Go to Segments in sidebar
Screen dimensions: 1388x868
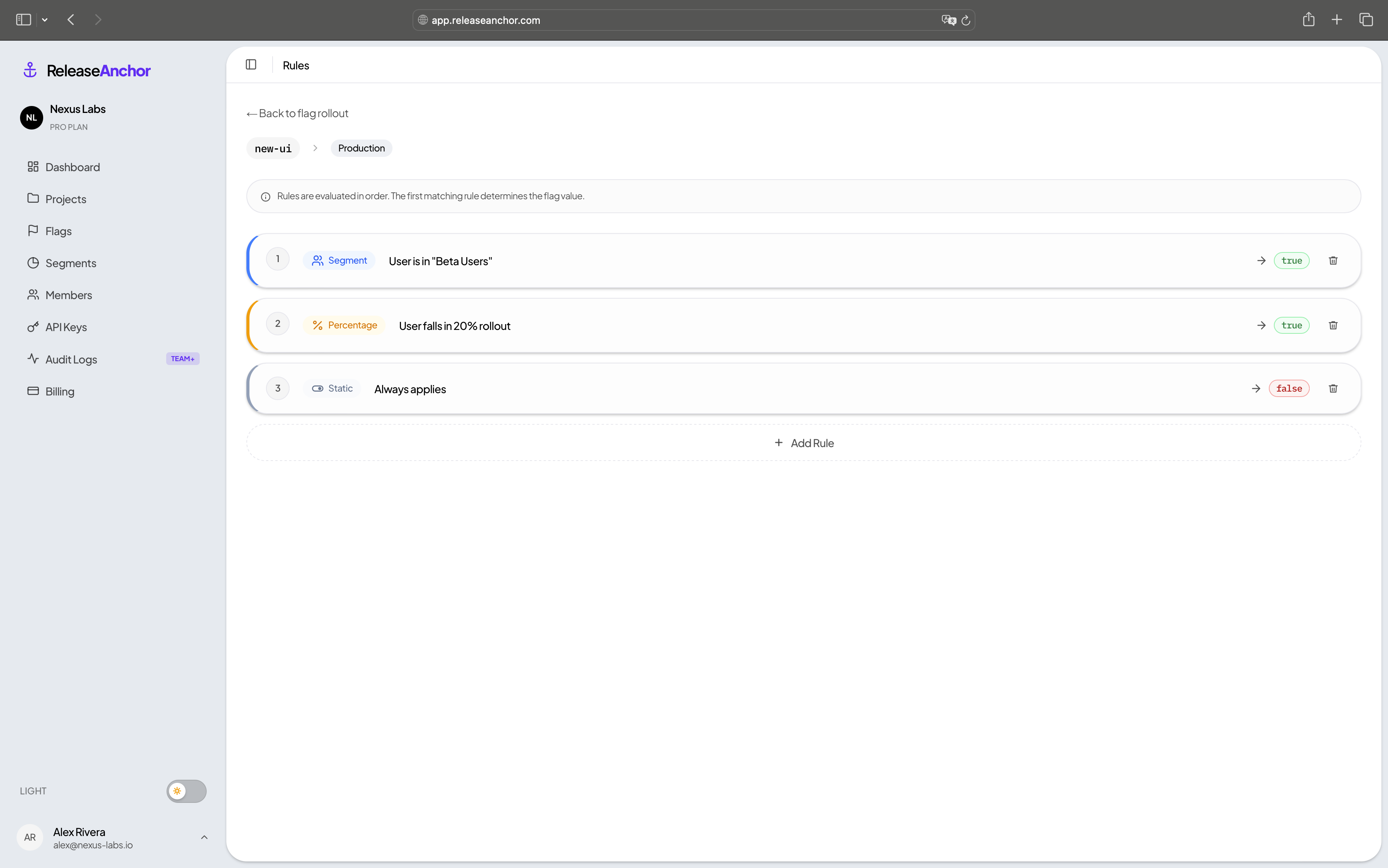coord(71,263)
